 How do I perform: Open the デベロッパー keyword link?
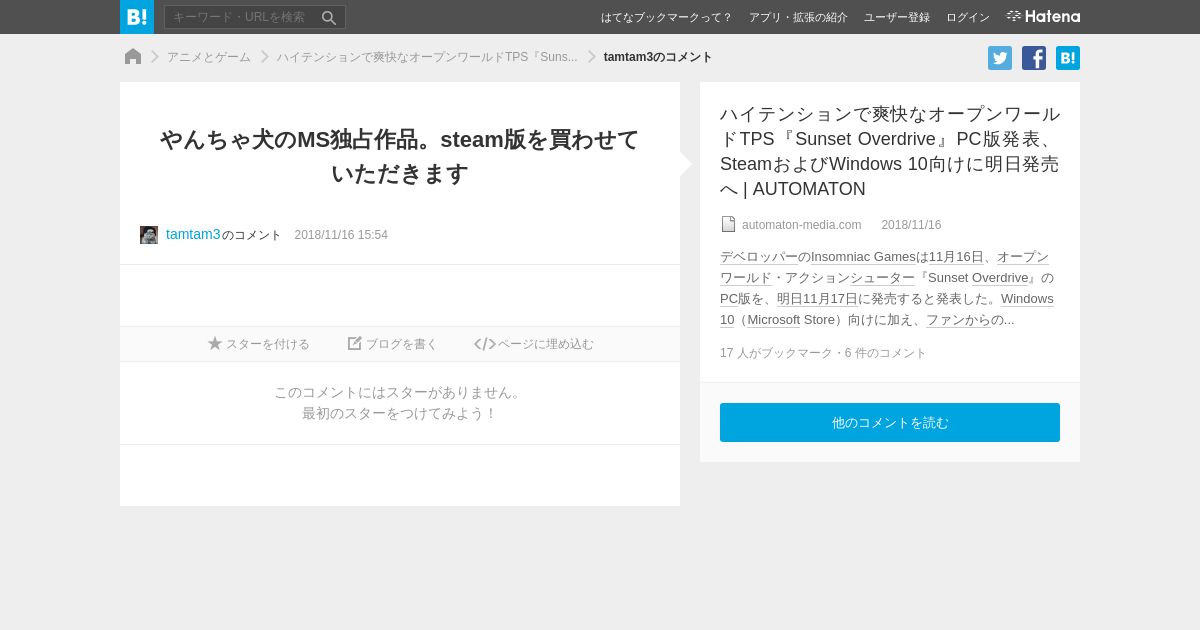pos(759,257)
